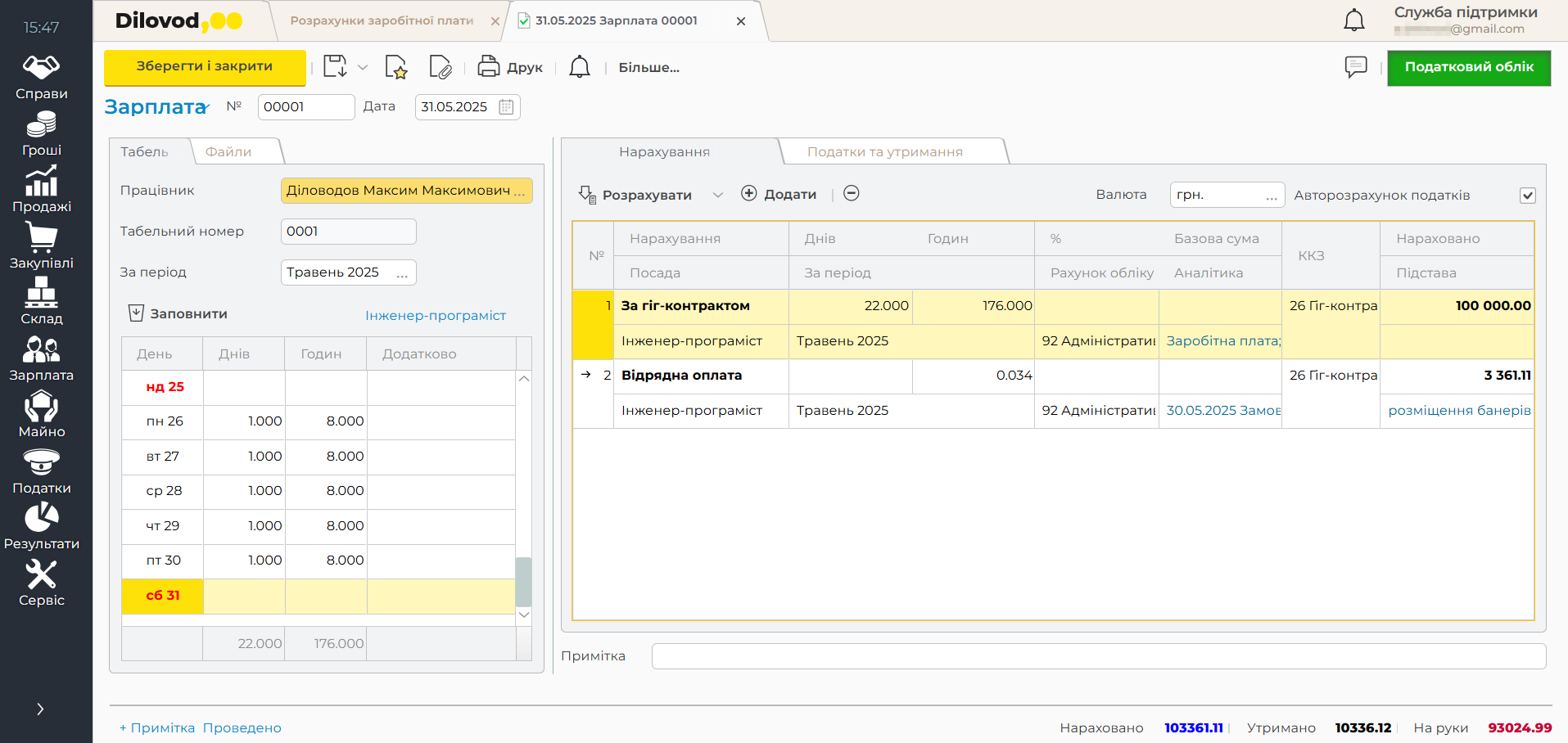Click the attach file document icon

pyautogui.click(x=440, y=67)
